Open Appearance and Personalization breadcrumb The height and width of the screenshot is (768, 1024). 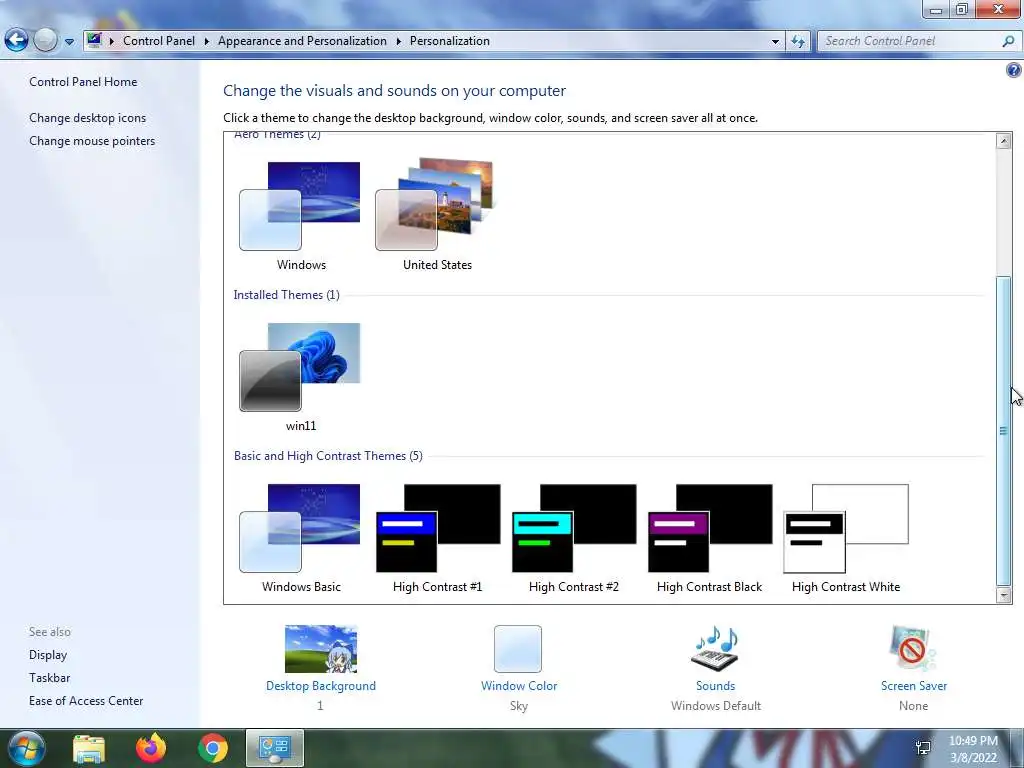click(x=302, y=40)
